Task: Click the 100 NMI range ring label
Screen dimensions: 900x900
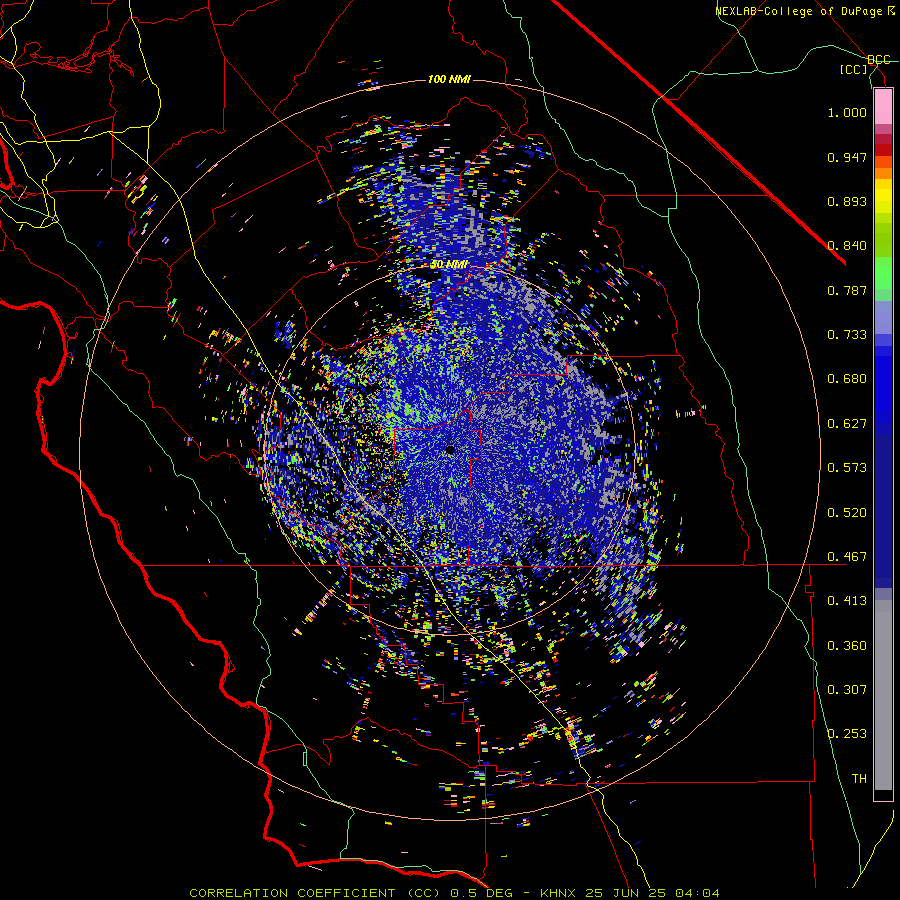Action: [449, 79]
